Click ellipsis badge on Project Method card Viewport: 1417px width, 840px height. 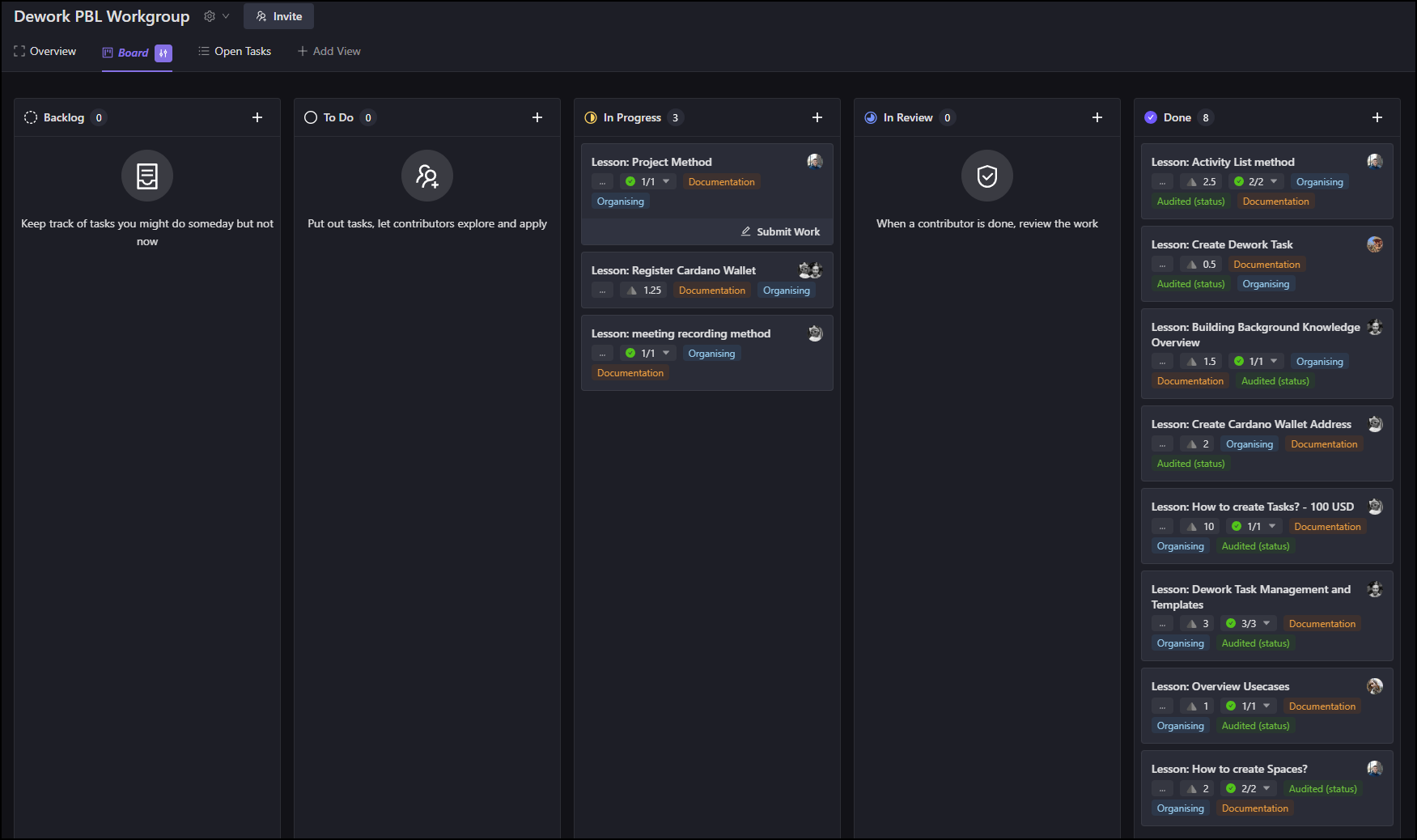(x=602, y=182)
